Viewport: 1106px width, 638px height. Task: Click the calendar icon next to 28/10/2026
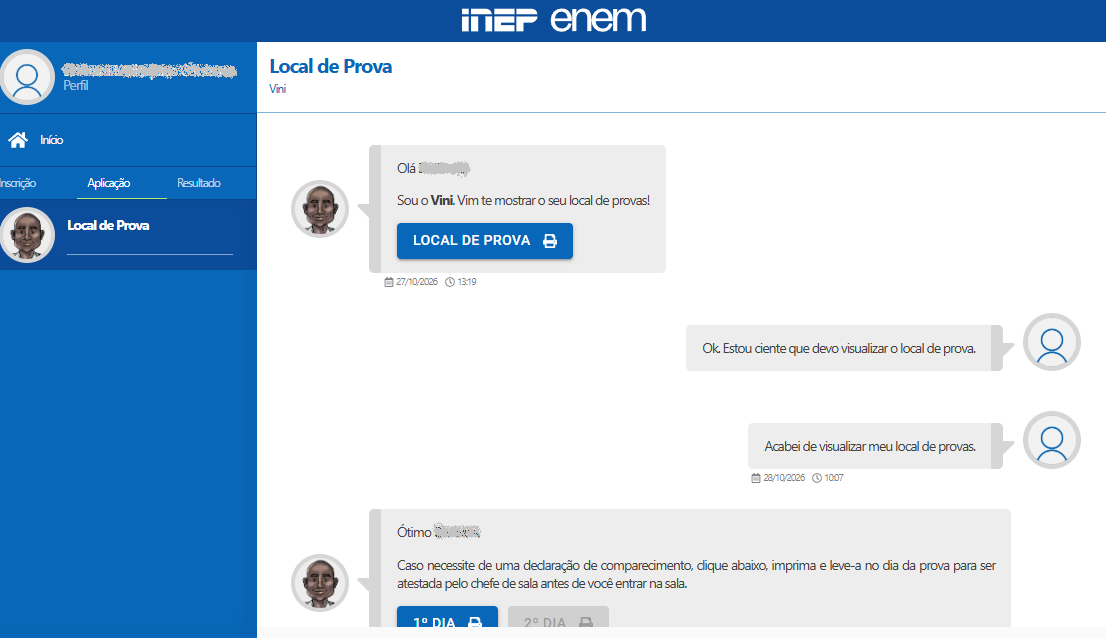point(756,478)
